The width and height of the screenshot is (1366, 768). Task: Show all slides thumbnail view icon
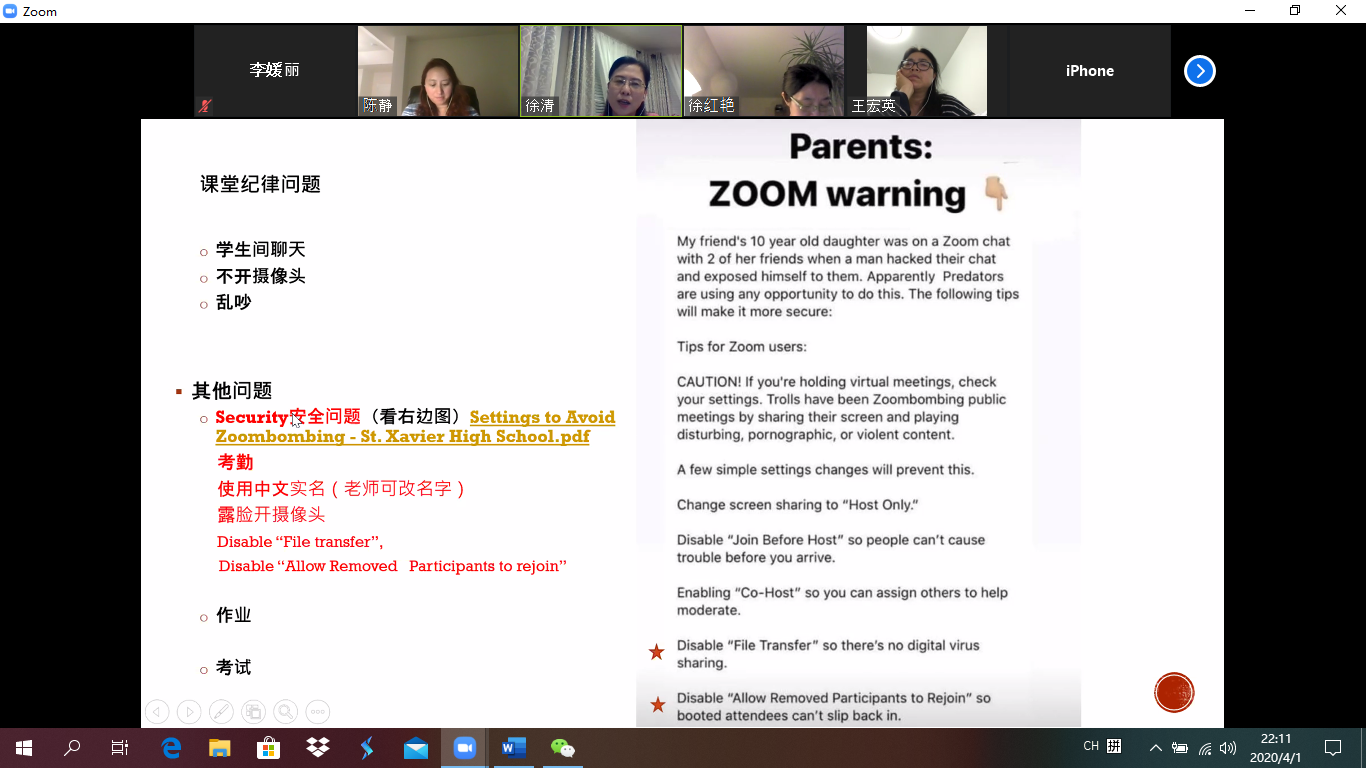253,712
